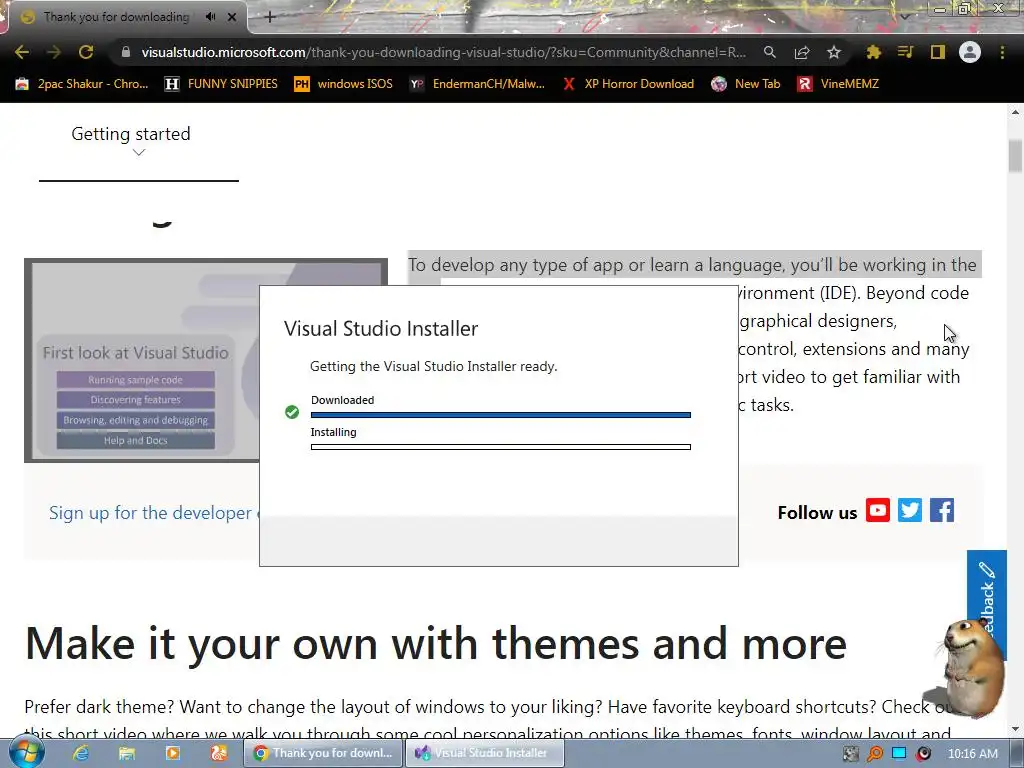Open the FUNNY SNIPPIES bookmark
The height and width of the screenshot is (768, 1024).
(221, 84)
